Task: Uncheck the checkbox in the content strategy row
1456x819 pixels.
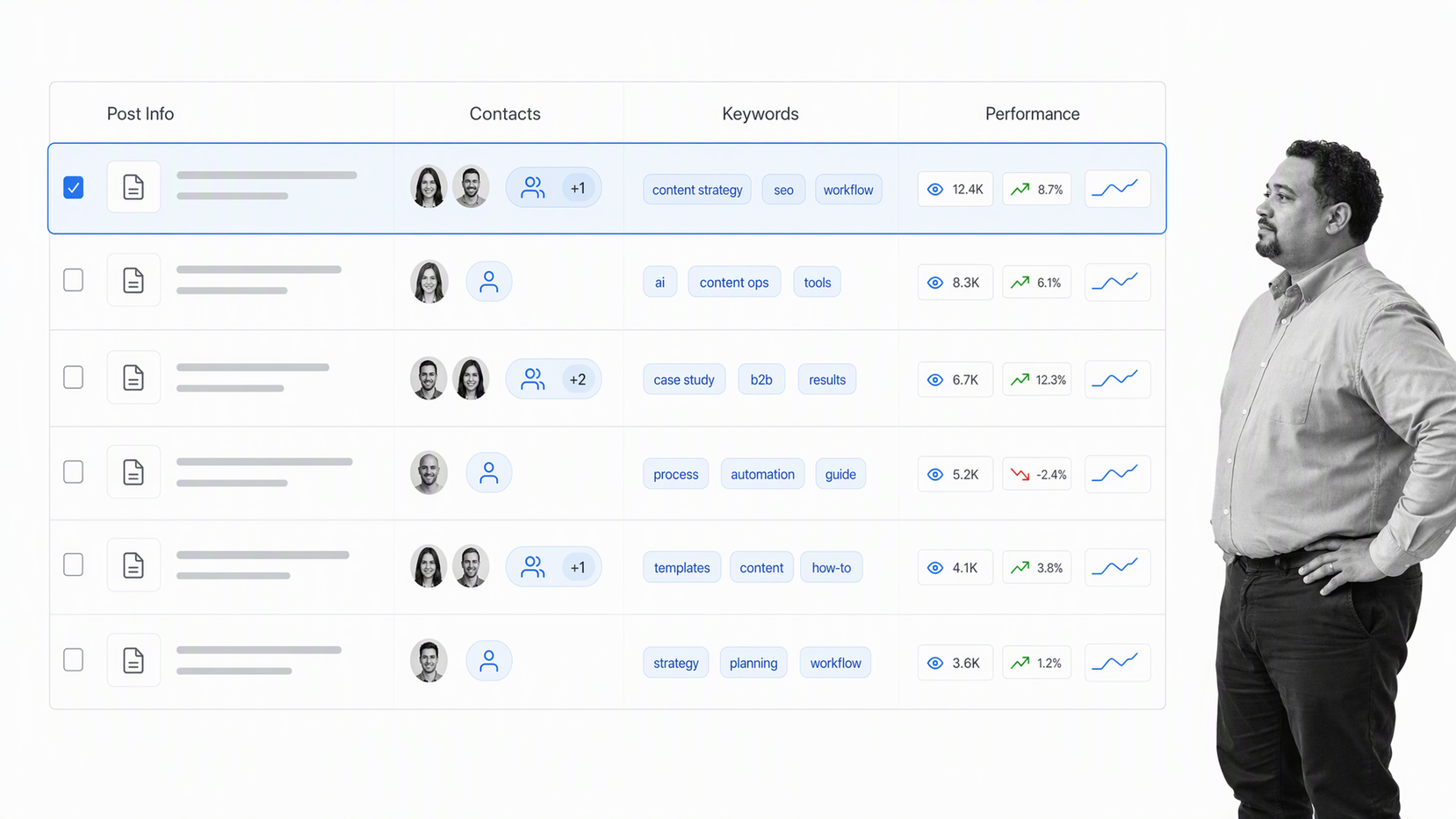Action: tap(74, 188)
